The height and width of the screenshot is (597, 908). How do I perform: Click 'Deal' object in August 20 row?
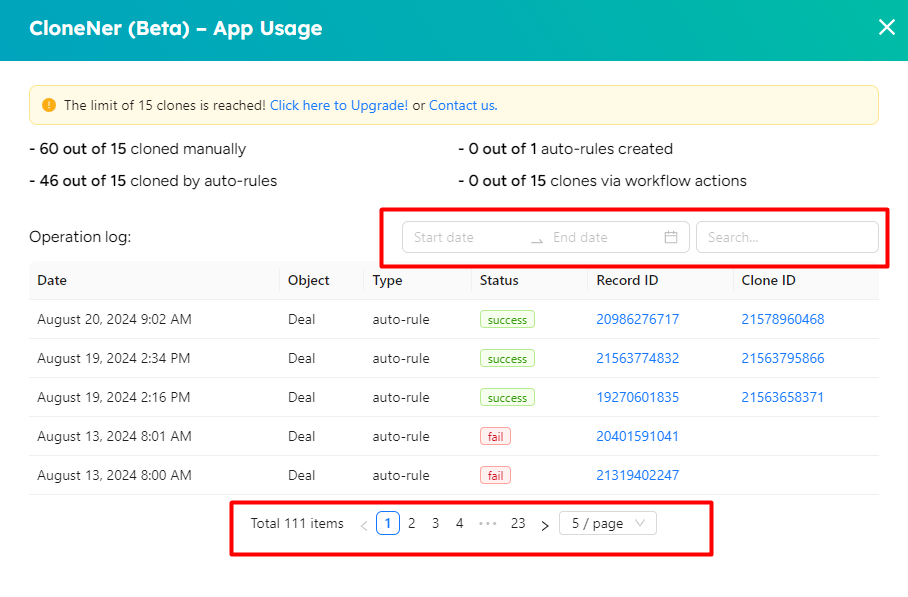click(301, 319)
